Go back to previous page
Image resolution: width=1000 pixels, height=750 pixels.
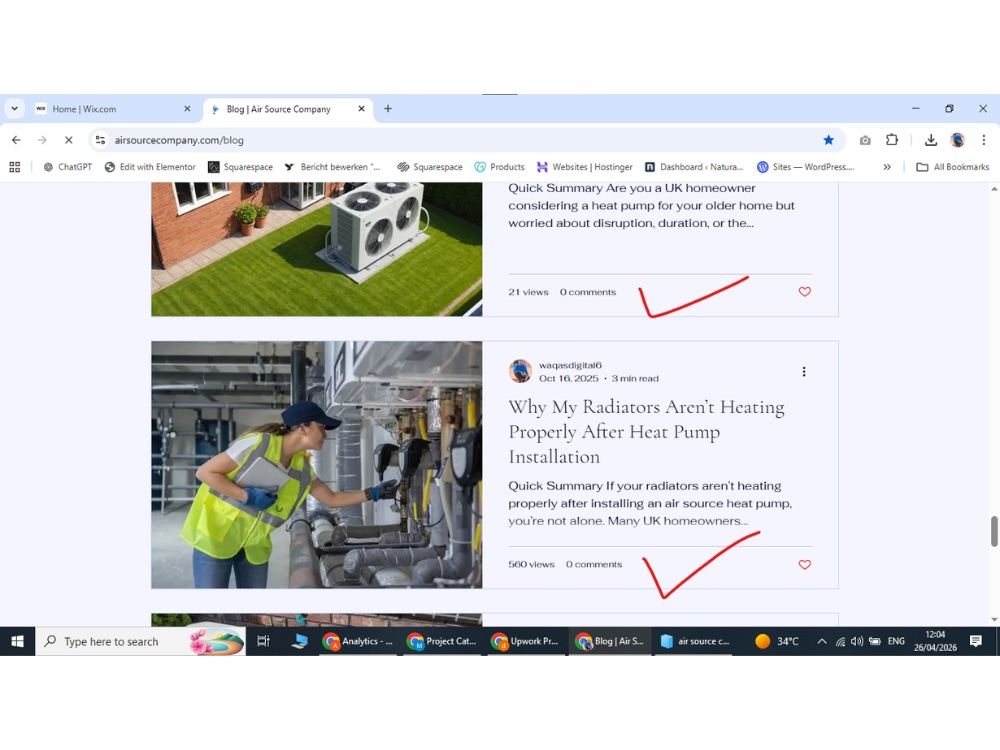16,140
